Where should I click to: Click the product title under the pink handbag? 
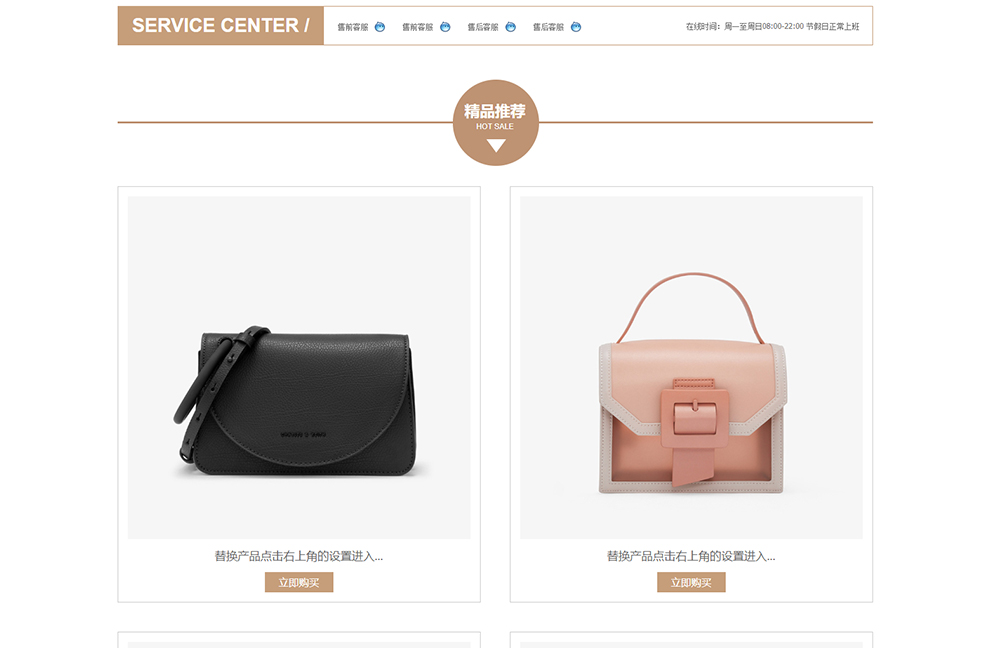point(691,556)
